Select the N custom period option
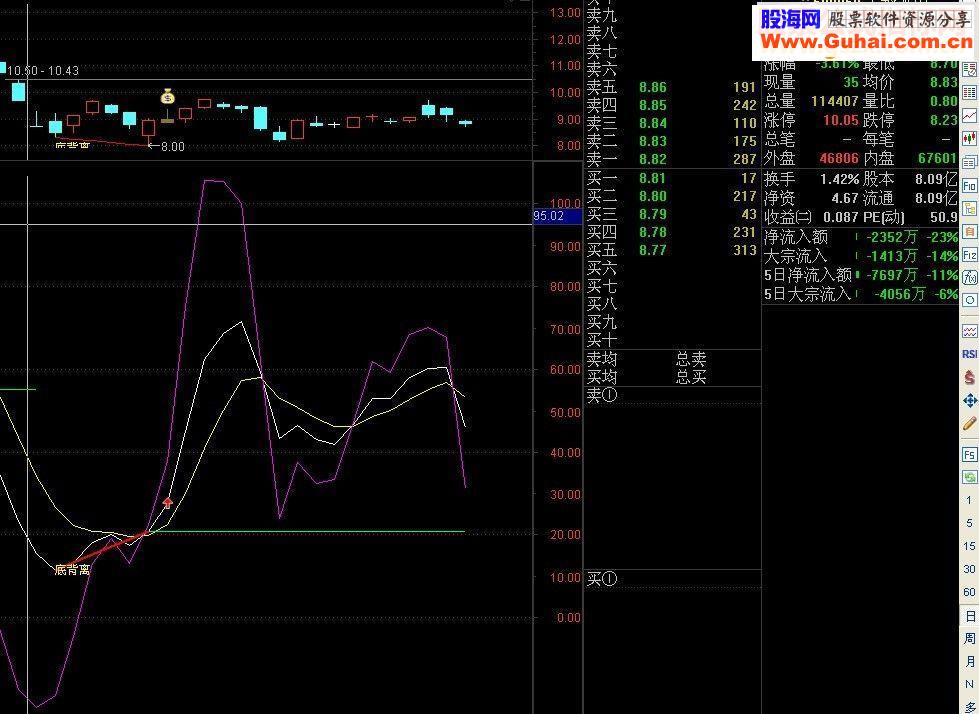This screenshot has height=714, width=979. click(x=969, y=685)
